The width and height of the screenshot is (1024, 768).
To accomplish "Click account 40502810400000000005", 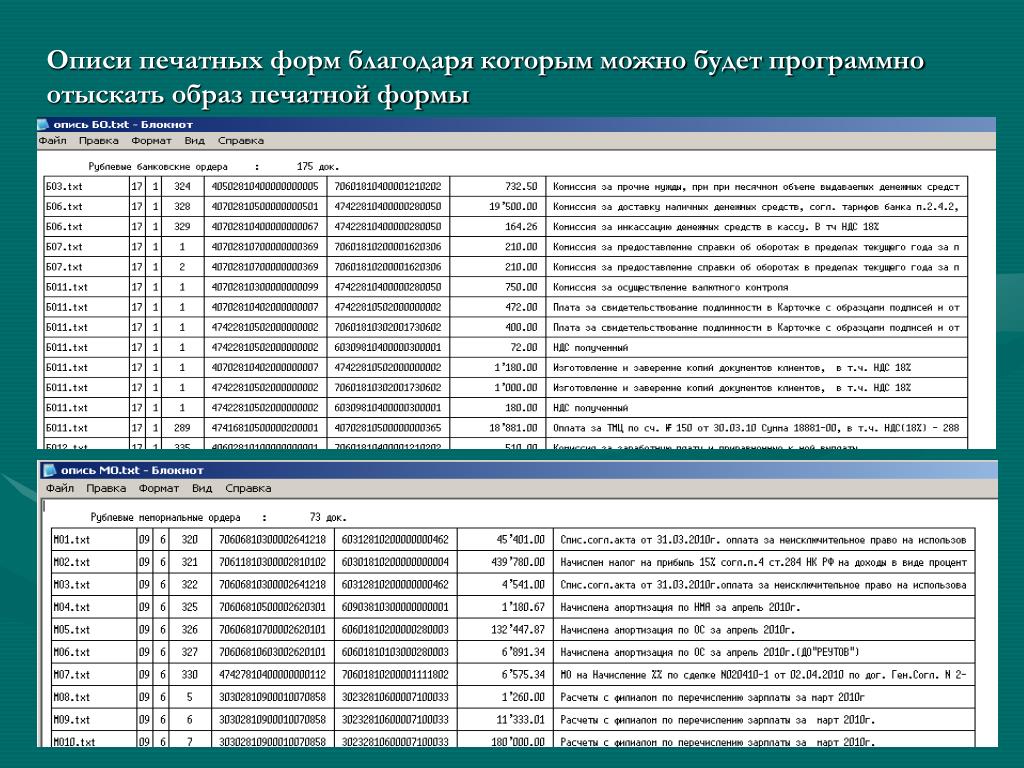I will (x=264, y=186).
